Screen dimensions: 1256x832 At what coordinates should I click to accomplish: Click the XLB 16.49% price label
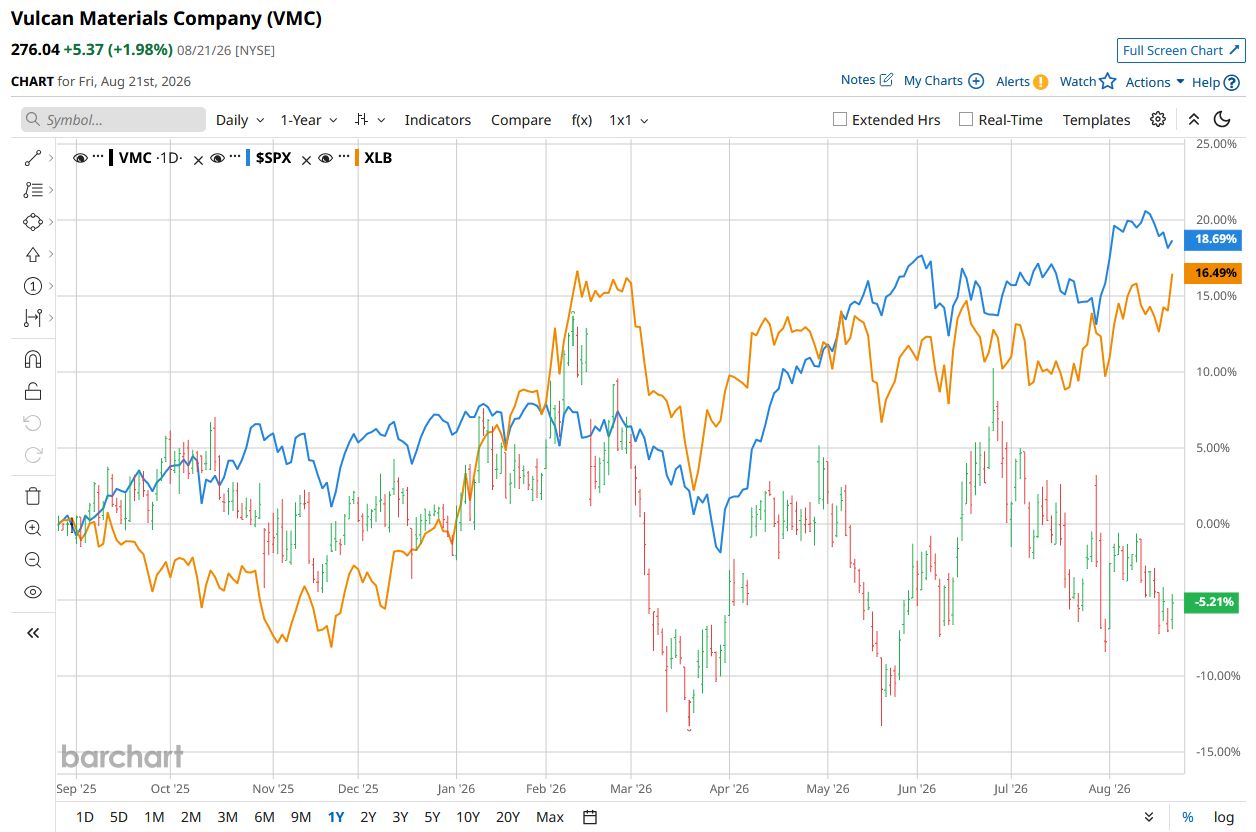(x=1214, y=272)
